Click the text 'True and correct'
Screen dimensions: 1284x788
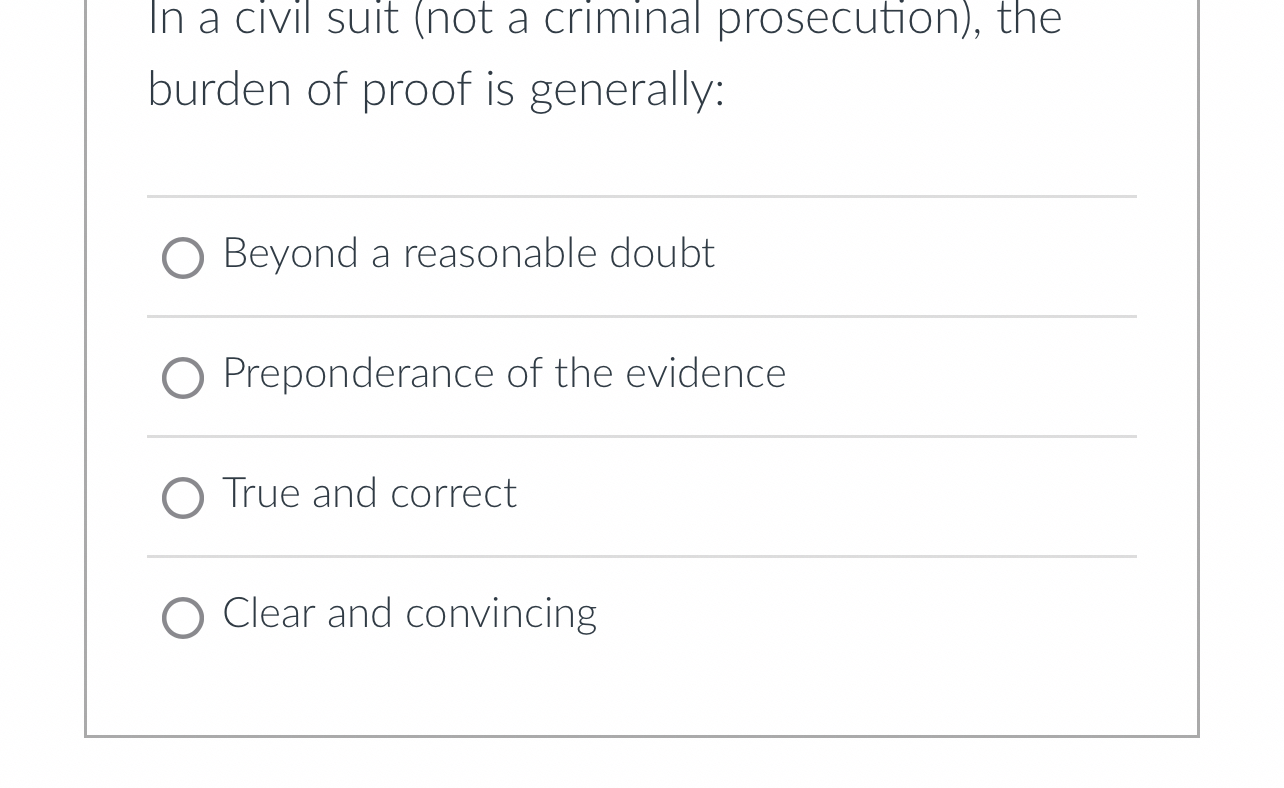(369, 495)
